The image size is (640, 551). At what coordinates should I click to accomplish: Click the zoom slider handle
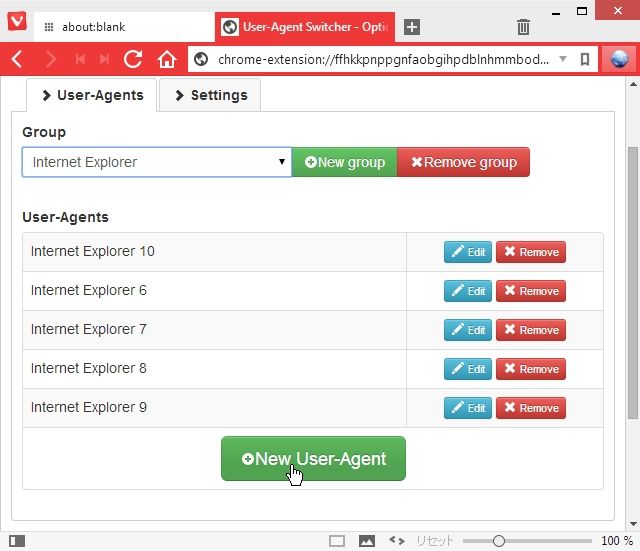pos(498,541)
